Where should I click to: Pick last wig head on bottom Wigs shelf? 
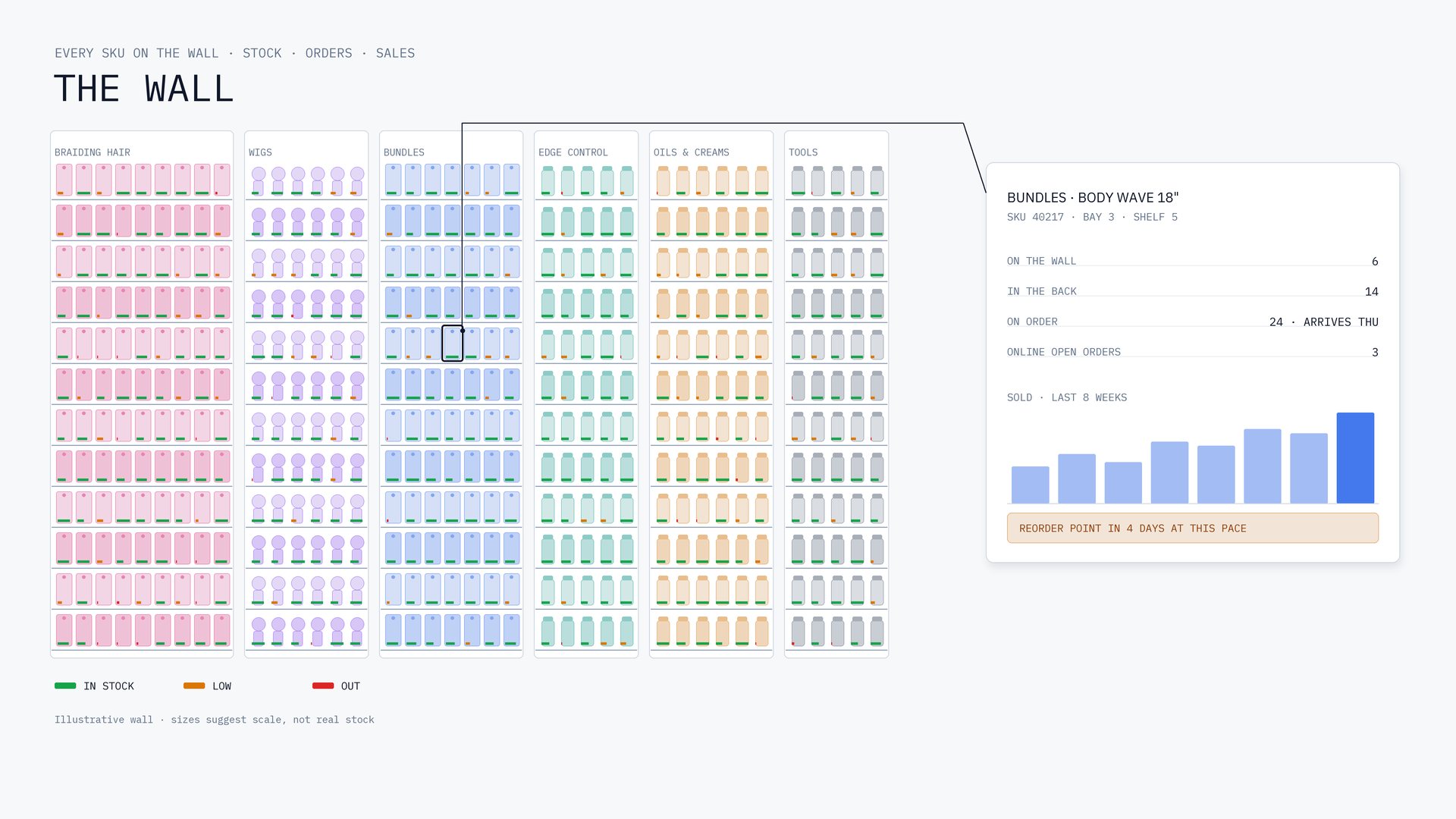(x=357, y=631)
